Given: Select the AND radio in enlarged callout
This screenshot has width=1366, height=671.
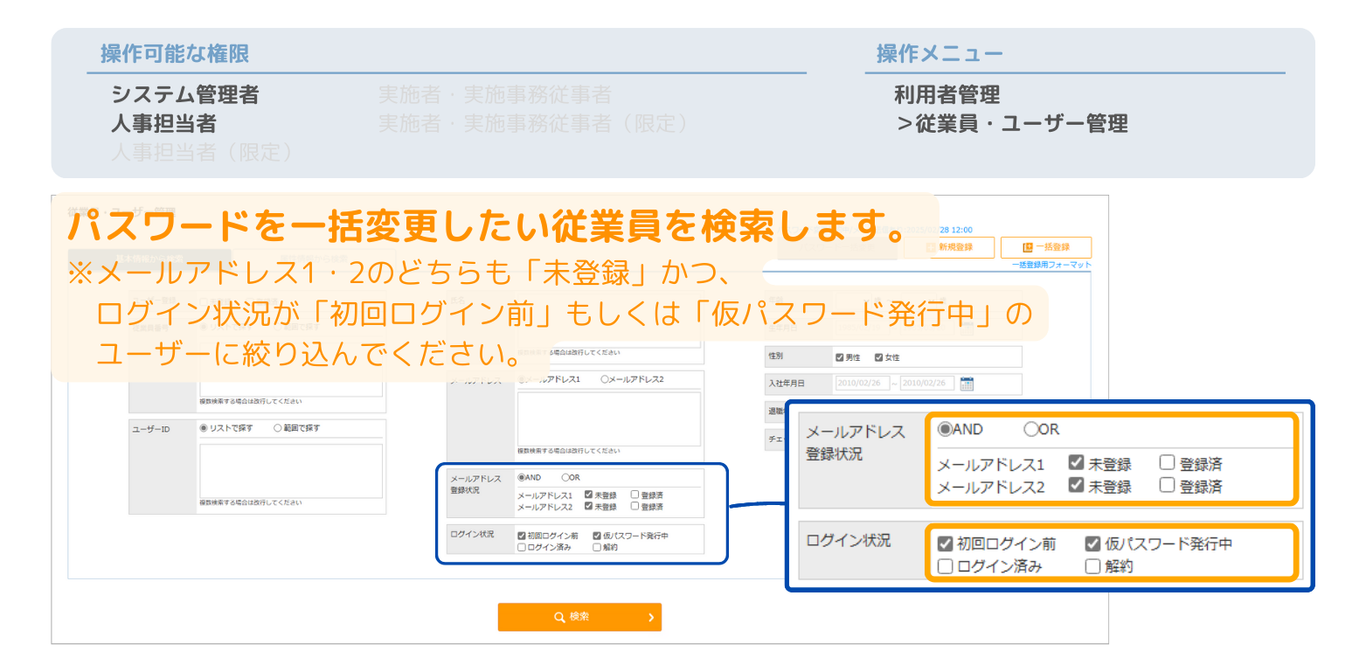Looking at the screenshot, I should pos(945,429).
